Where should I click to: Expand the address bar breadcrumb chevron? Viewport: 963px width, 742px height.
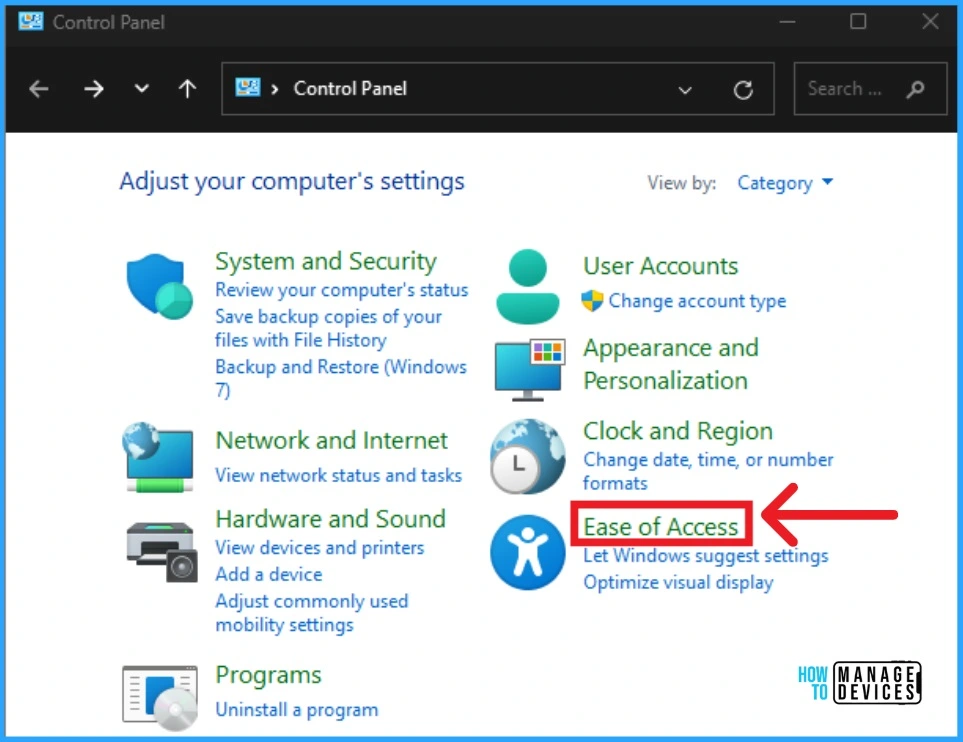(275, 90)
